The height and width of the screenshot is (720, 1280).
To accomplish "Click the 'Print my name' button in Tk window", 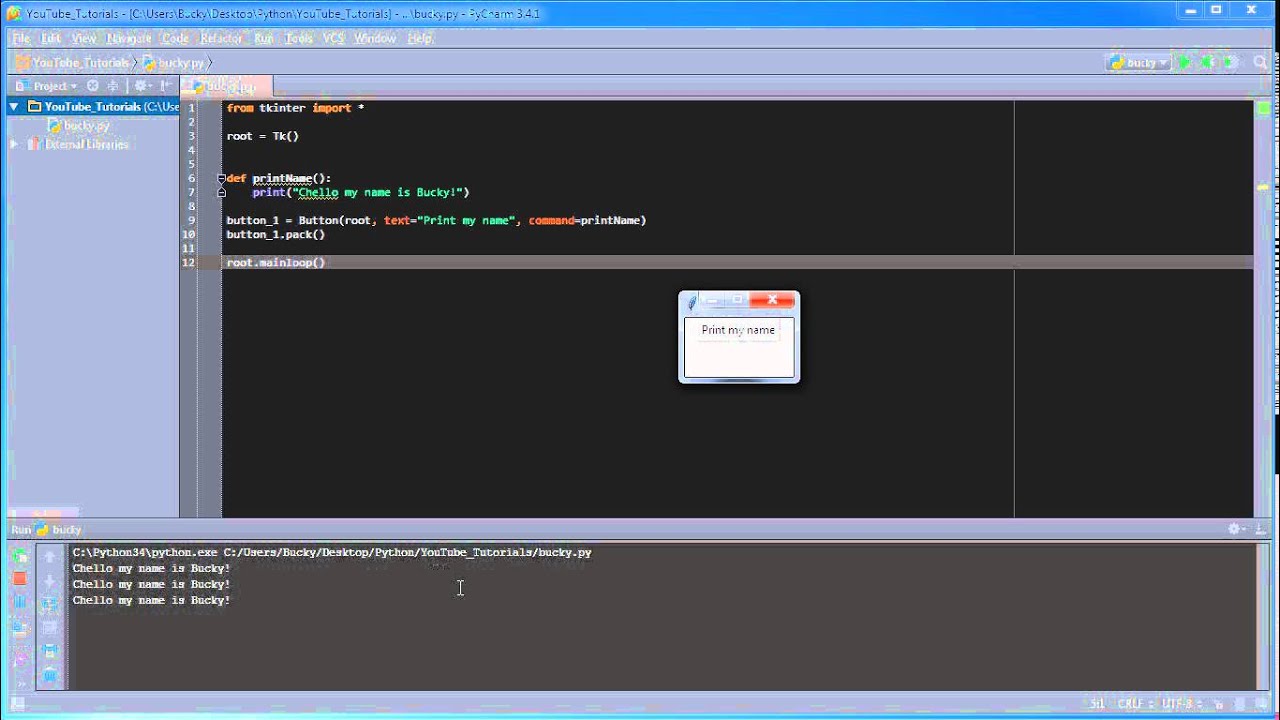I will (x=738, y=330).
